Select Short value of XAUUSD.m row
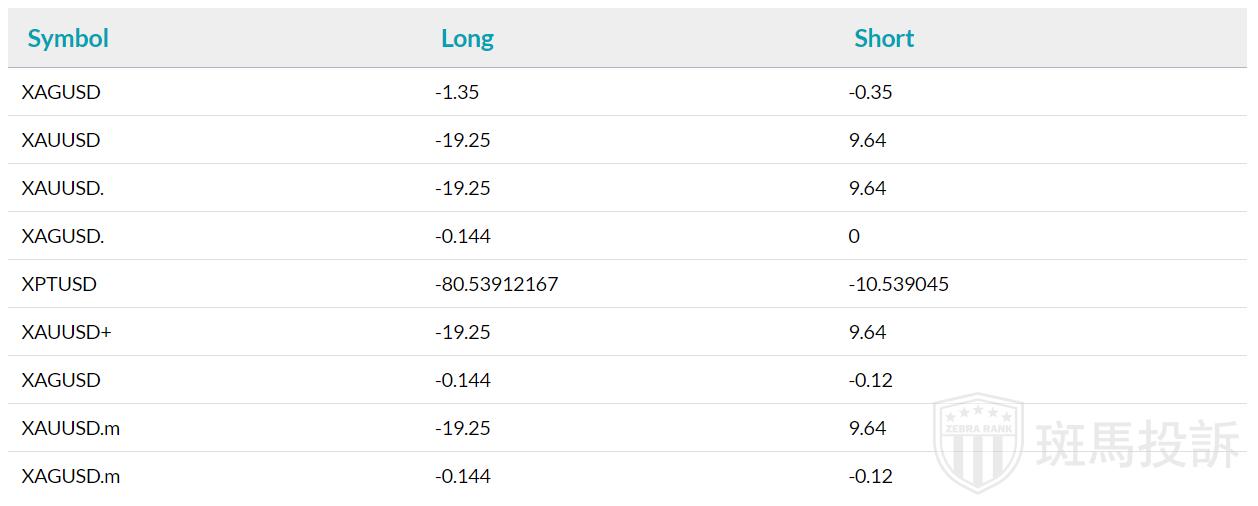 tap(867, 428)
